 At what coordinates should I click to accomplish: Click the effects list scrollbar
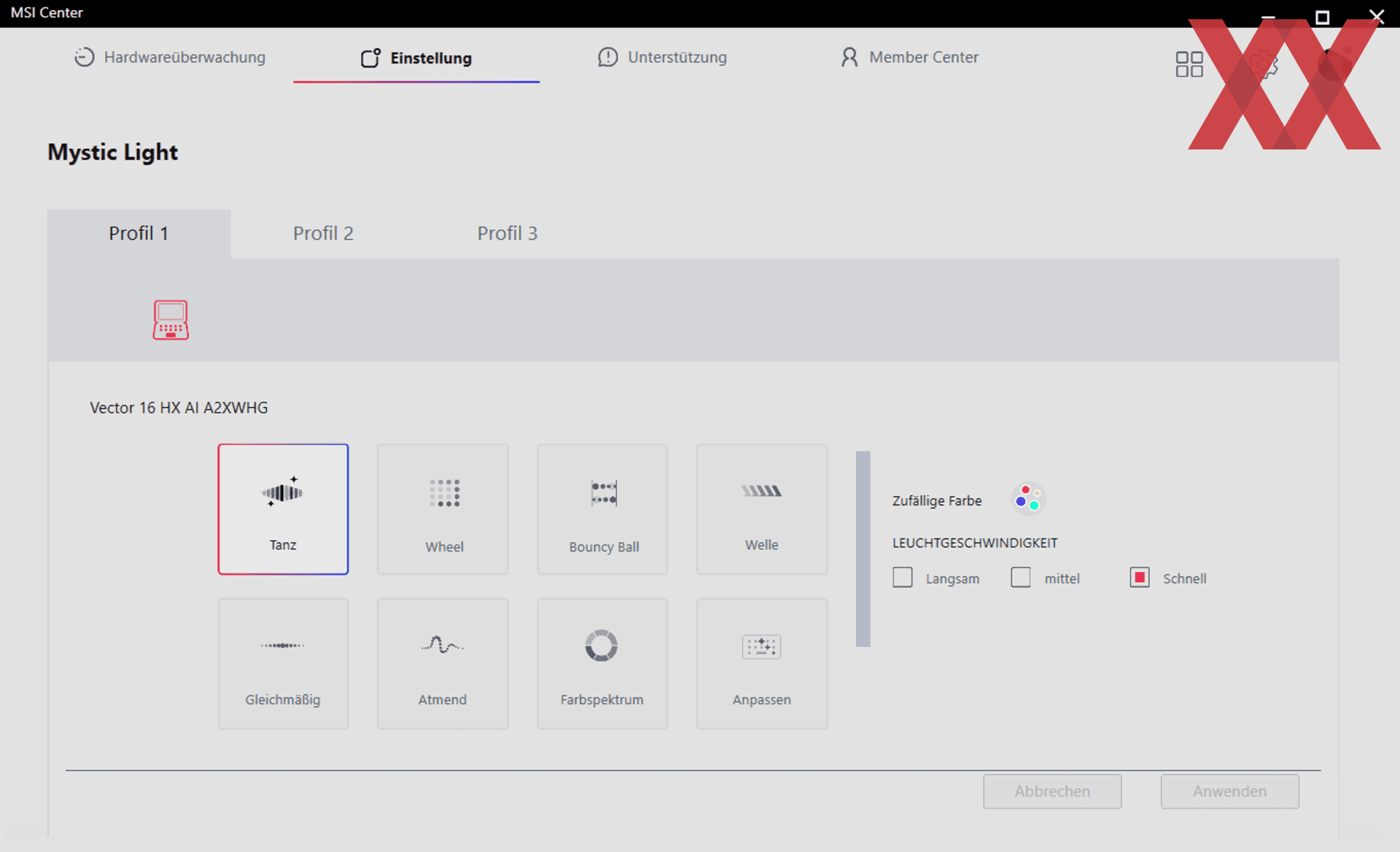[x=863, y=549]
